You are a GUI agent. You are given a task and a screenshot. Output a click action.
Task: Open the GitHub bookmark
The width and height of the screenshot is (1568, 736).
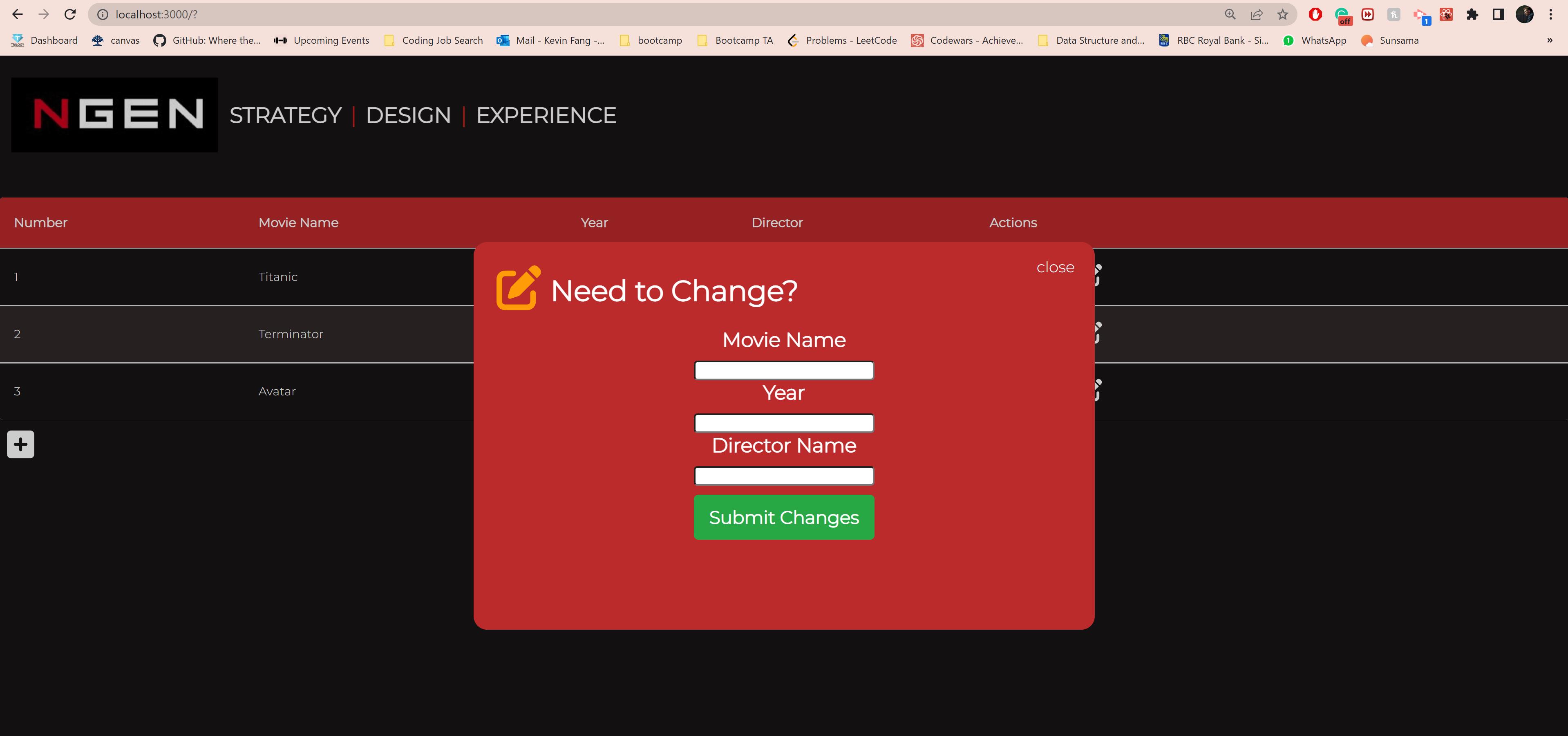click(x=207, y=40)
